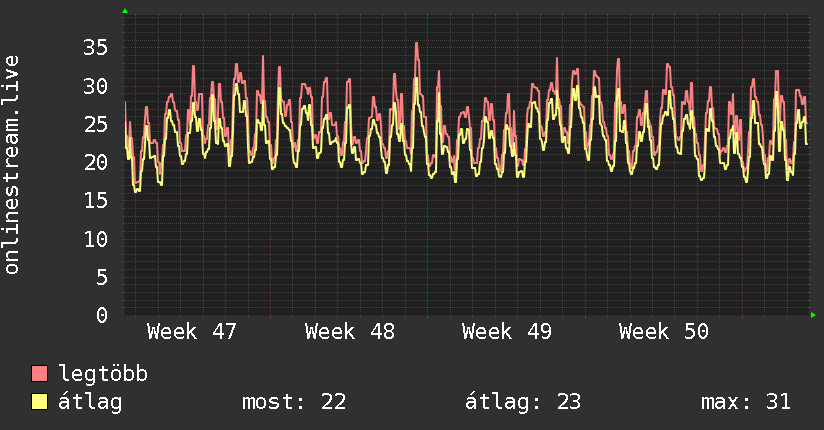The width and height of the screenshot is (824, 430).
Task: Click the 30 y-axis tick label
Action: 95,86
